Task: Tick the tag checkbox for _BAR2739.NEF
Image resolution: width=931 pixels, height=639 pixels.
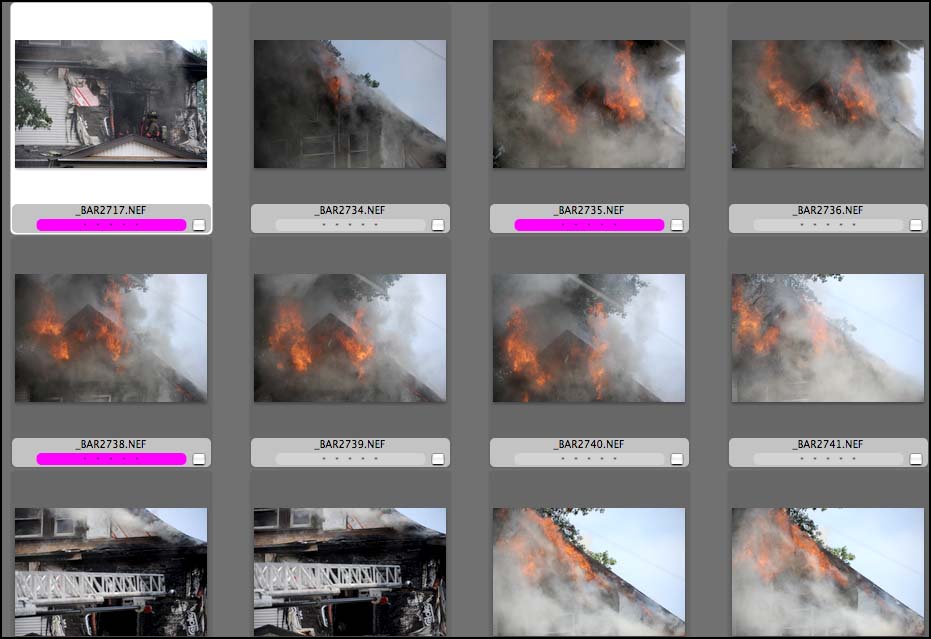Action: (438, 459)
